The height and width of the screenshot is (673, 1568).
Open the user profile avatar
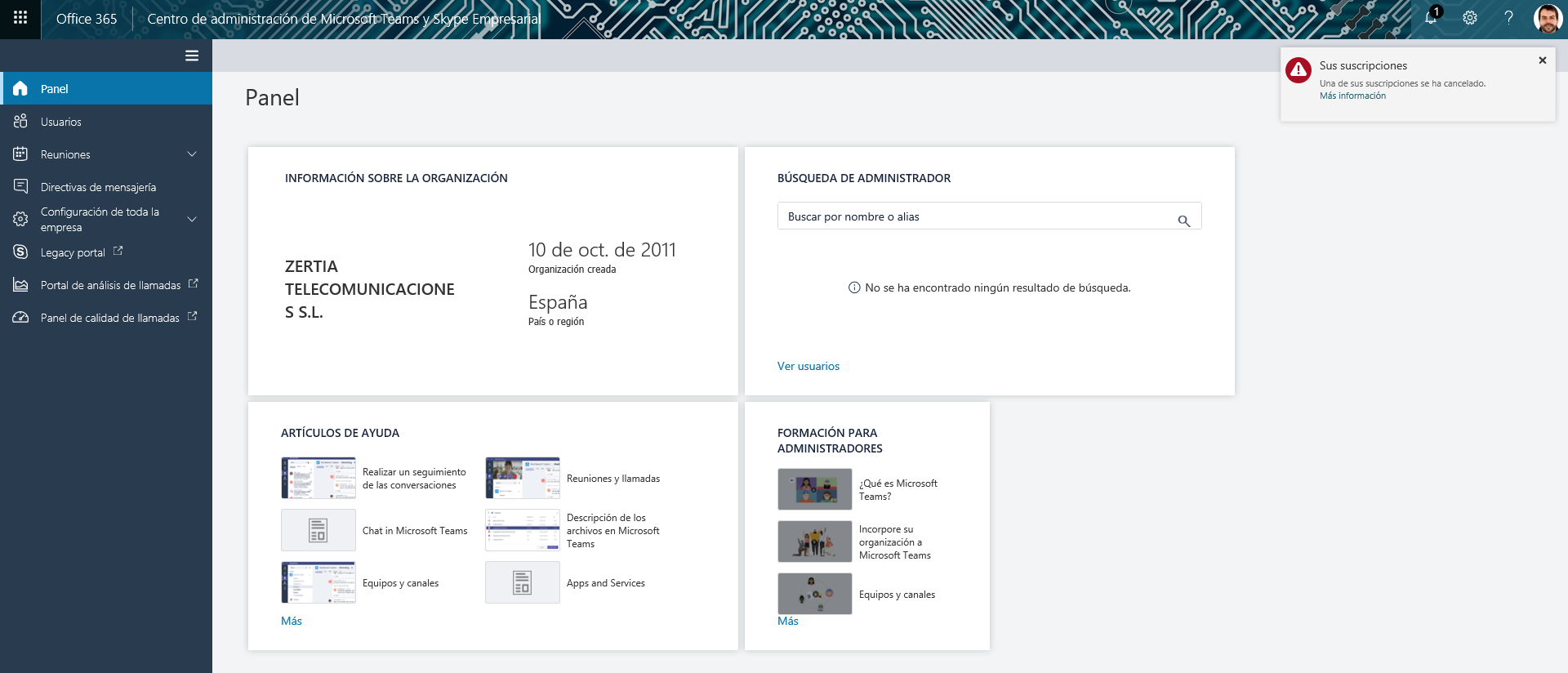(x=1548, y=18)
